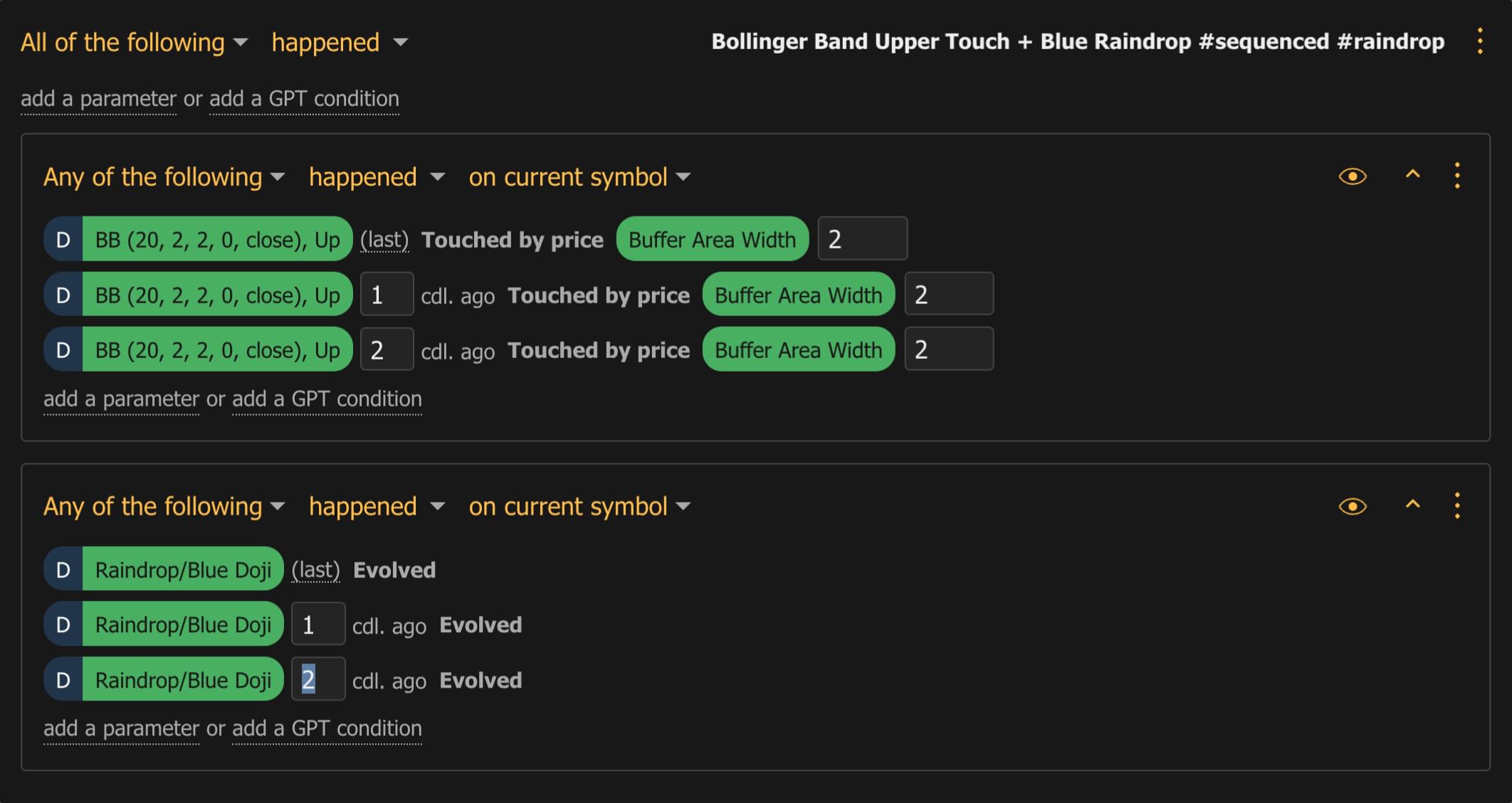This screenshot has height=803, width=1512.
Task: Open the three-dot menu of the Raindrop conditions group
Action: 1456,505
